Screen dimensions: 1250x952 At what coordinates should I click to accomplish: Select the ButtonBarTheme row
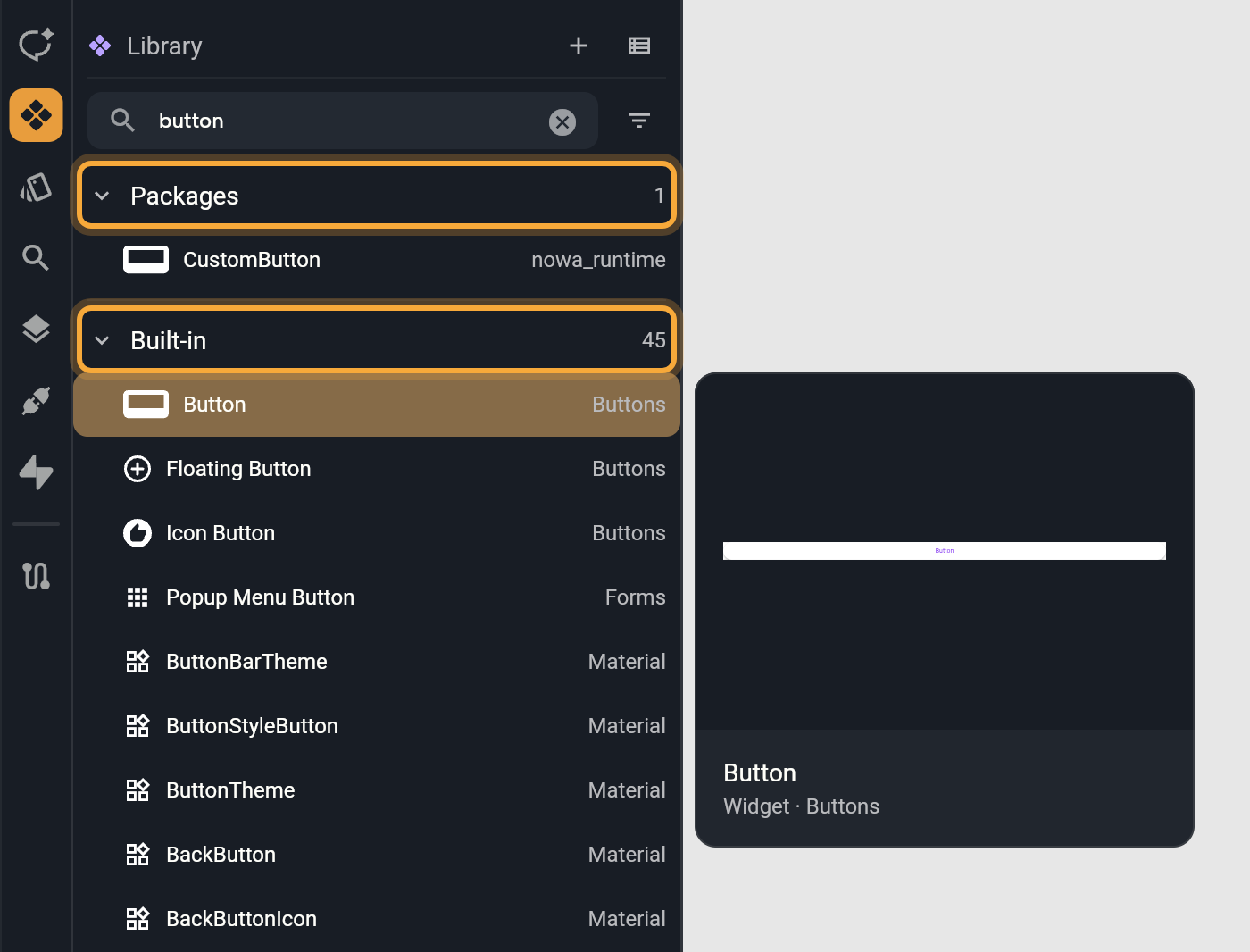377,662
